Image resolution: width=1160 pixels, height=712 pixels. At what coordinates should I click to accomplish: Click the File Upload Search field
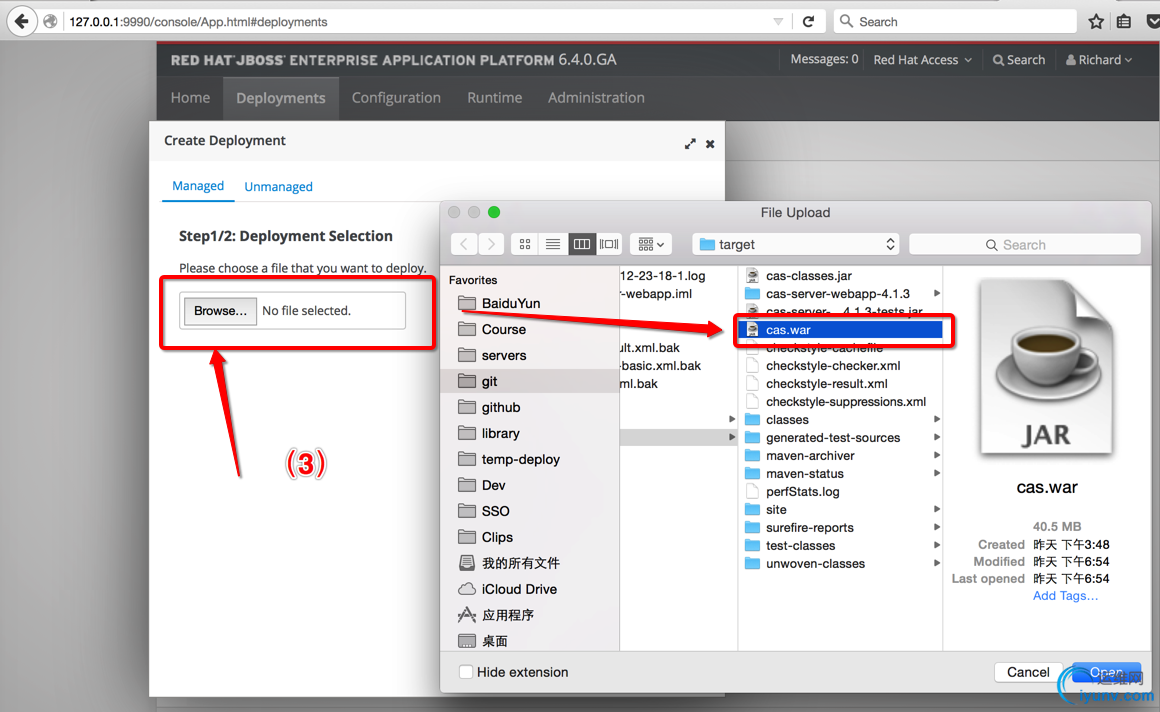click(1025, 245)
